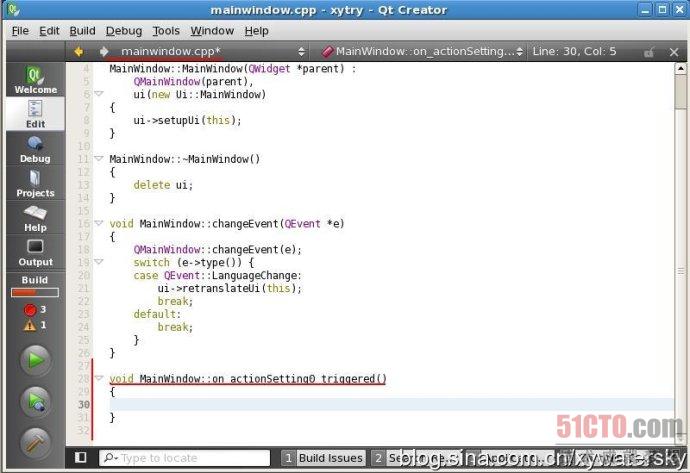Open the Help menu in menu bar

point(257,31)
